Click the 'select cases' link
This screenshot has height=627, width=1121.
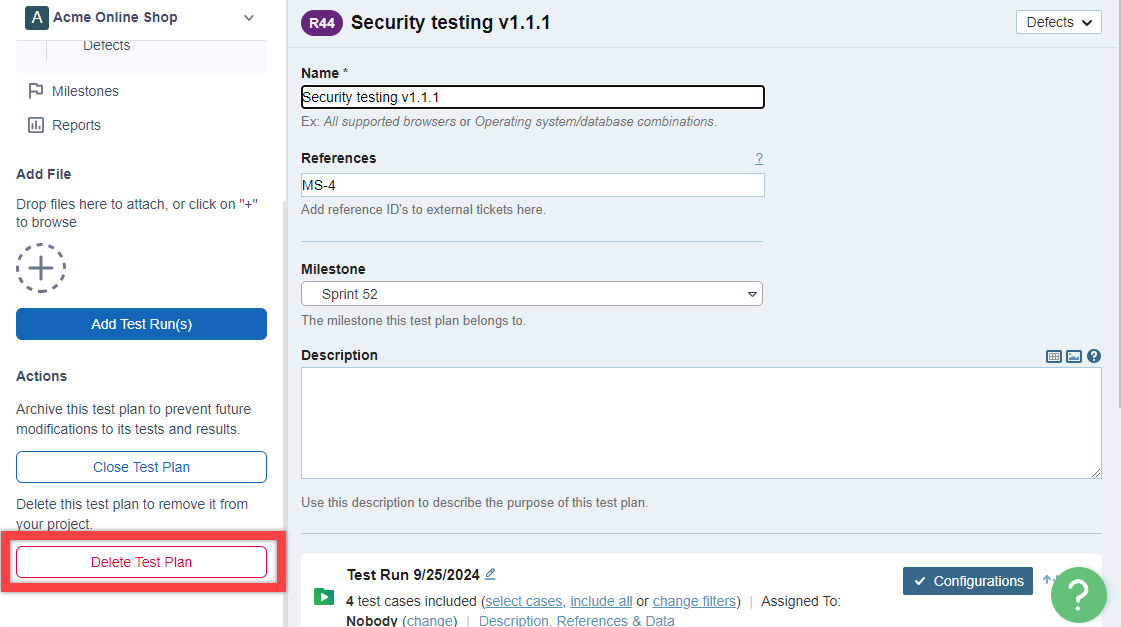point(523,601)
